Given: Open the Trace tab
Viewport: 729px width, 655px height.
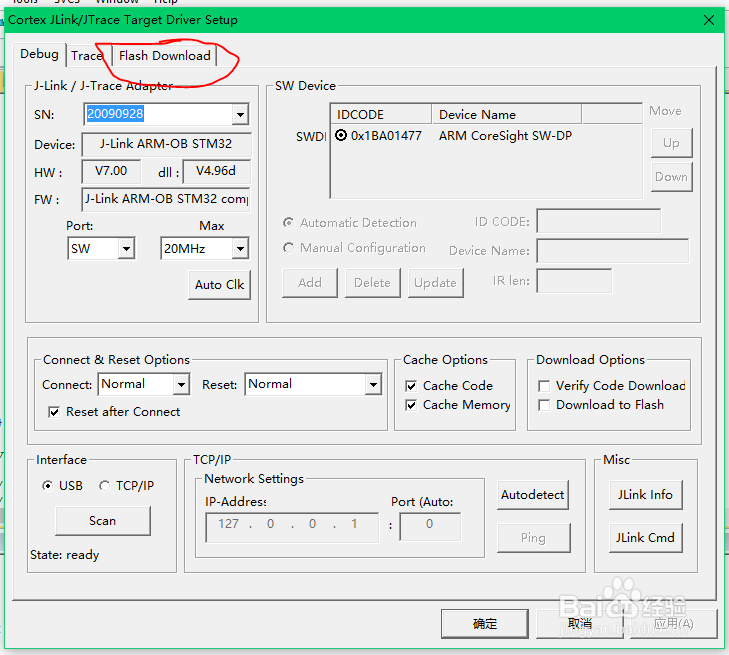Looking at the screenshot, I should pyautogui.click(x=86, y=56).
